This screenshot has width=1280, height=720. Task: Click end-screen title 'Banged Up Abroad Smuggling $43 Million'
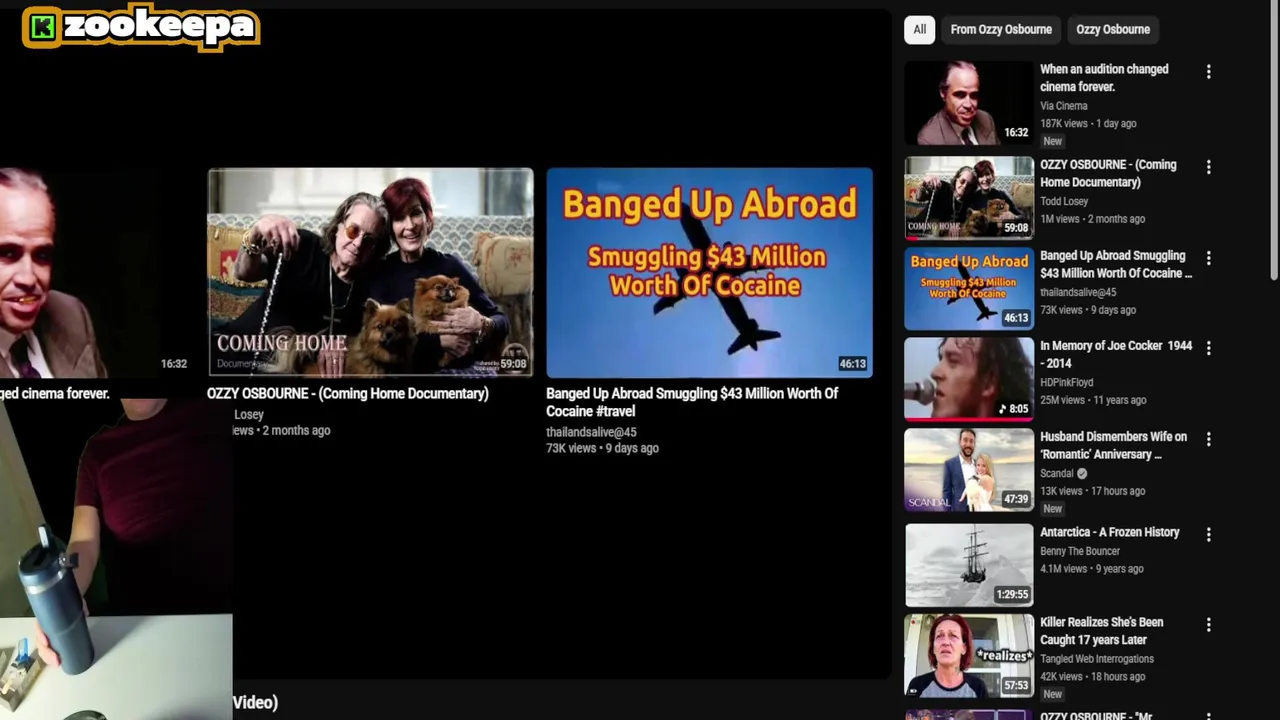[692, 402]
